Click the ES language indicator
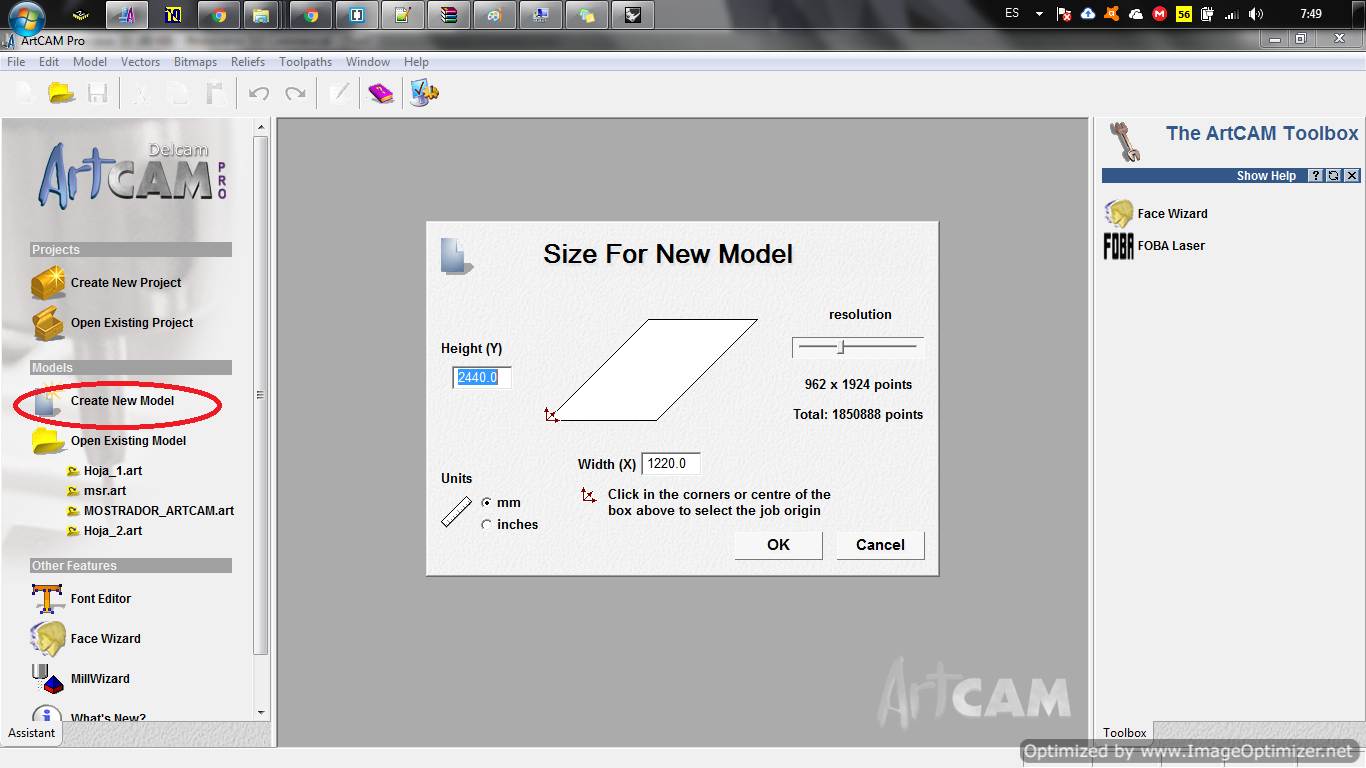1366x768 pixels. pyautogui.click(x=1012, y=14)
